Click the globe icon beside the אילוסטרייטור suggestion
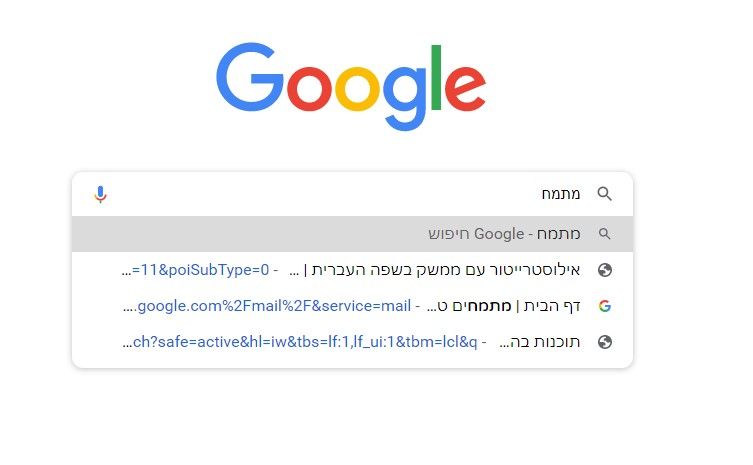This screenshot has width=753, height=465. click(605, 270)
